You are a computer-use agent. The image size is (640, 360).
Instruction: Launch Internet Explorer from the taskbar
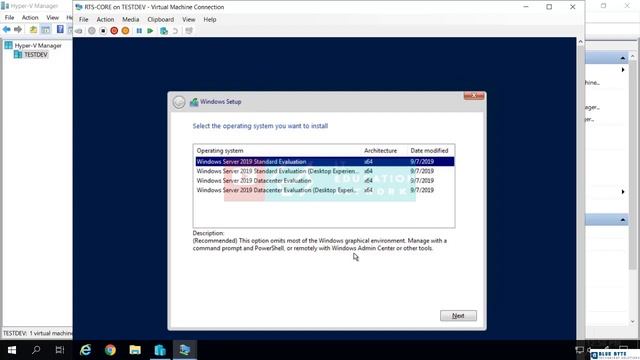tap(85, 350)
